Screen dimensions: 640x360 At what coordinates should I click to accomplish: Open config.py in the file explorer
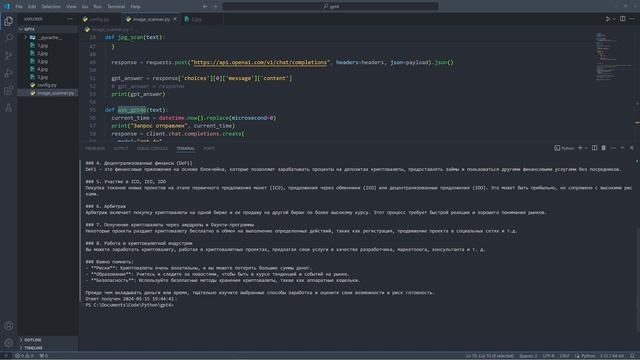click(48, 85)
